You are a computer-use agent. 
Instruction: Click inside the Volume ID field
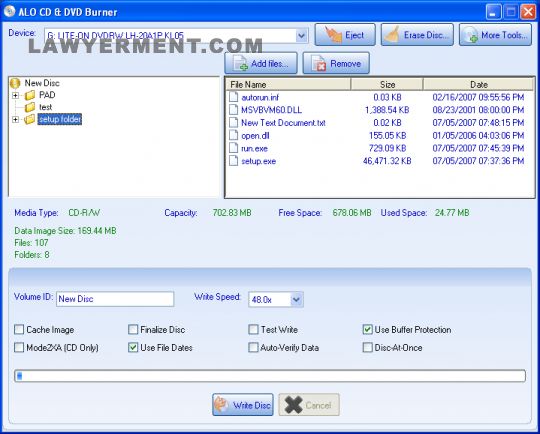115,299
